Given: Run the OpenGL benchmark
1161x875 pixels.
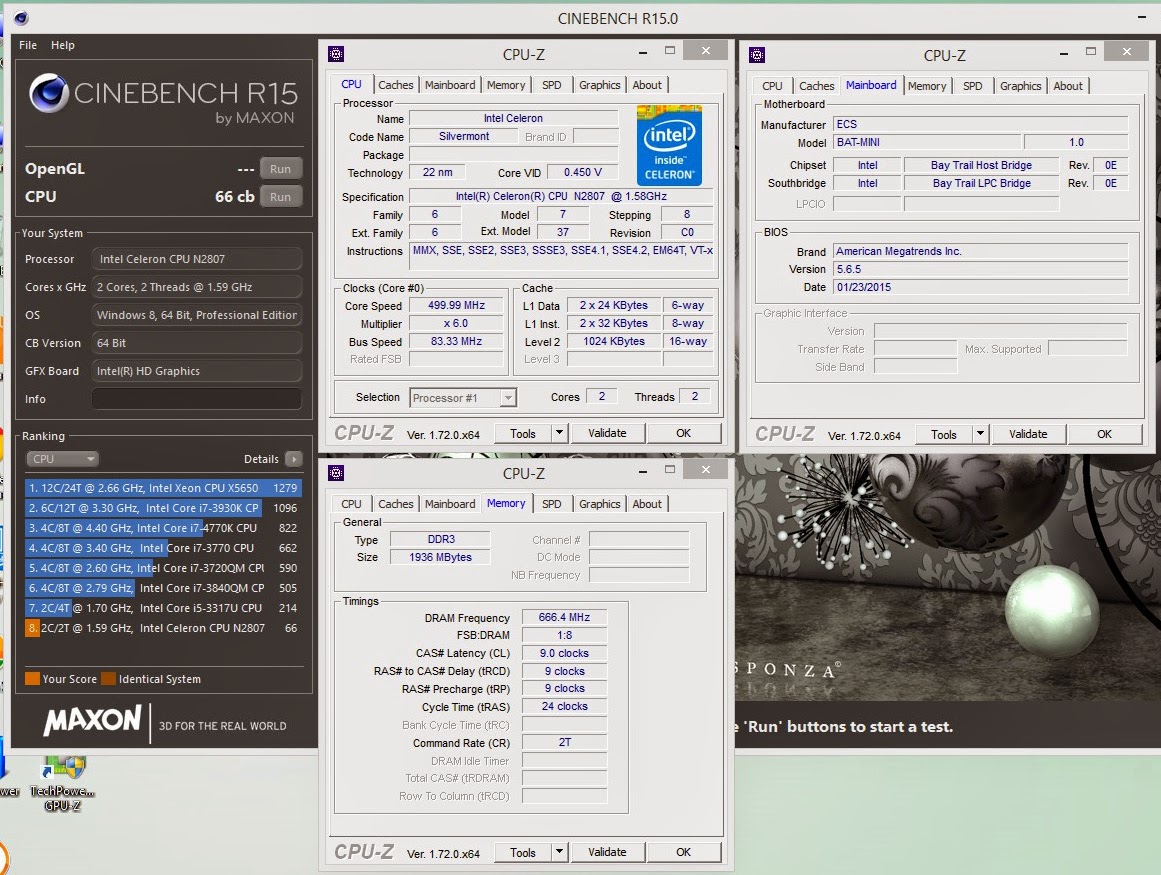Looking at the screenshot, I should (281, 169).
